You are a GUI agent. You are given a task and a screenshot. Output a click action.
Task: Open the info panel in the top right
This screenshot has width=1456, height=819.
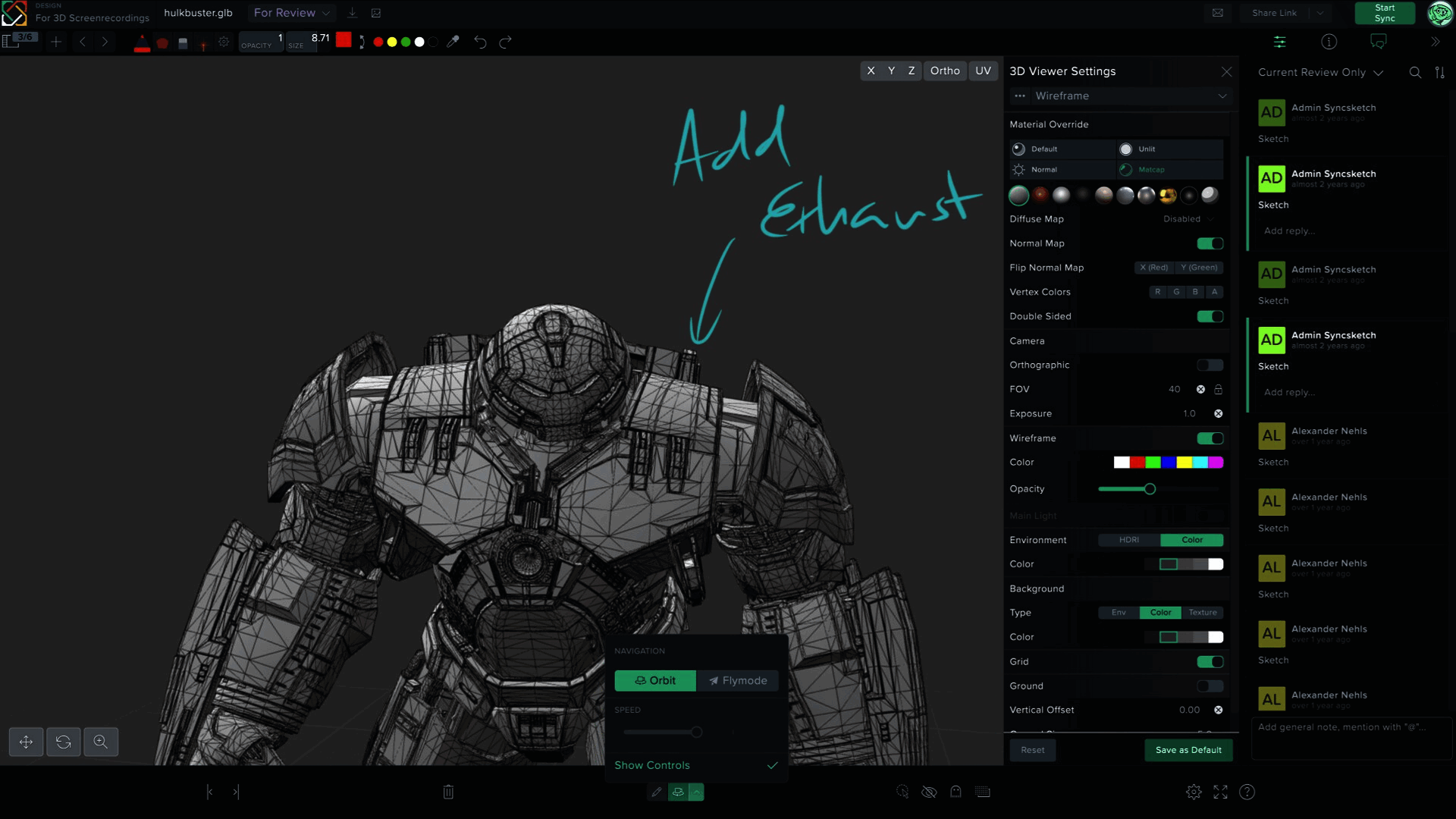pos(1329,42)
